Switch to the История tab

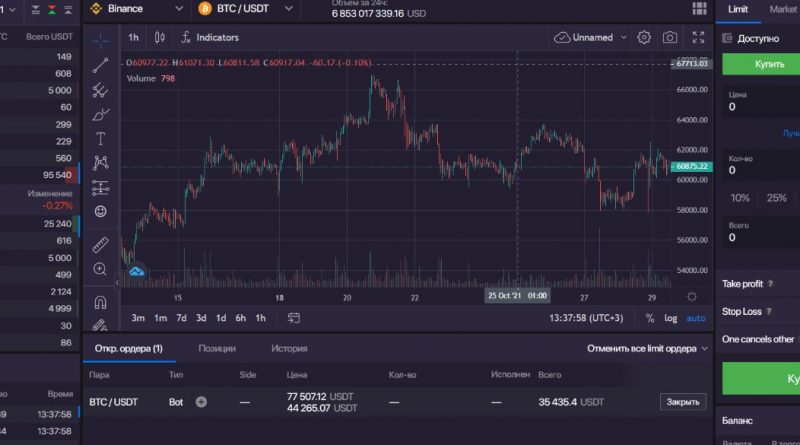pyautogui.click(x=289, y=348)
